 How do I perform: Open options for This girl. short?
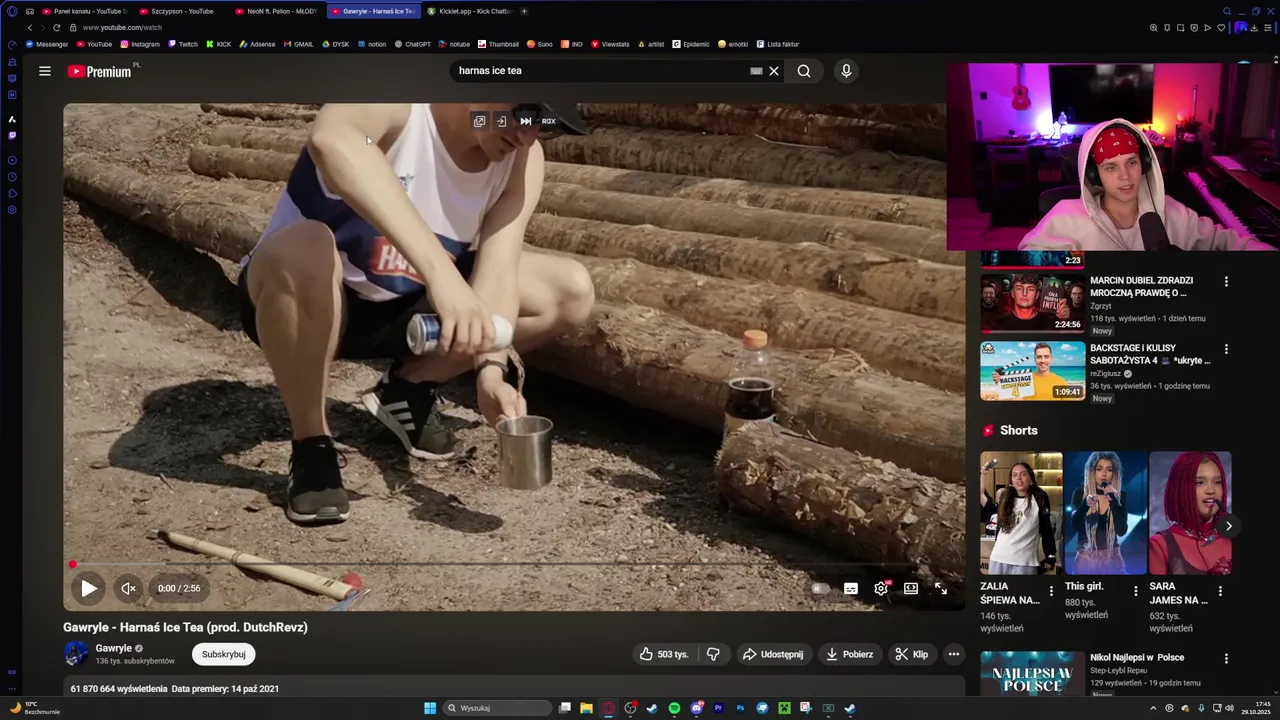[1136, 591]
